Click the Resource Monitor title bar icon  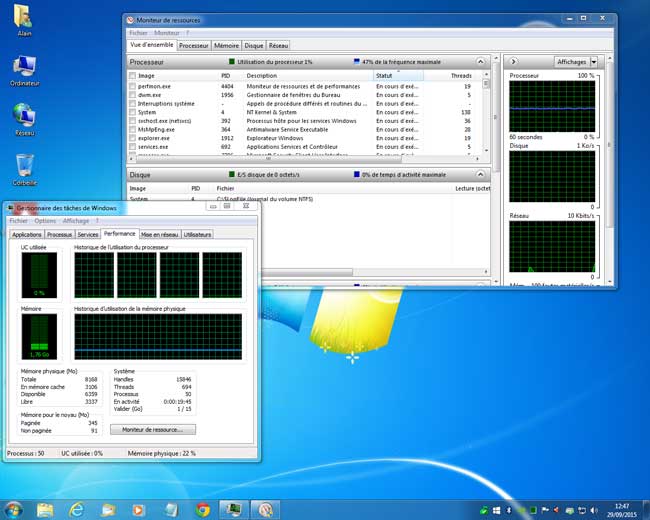pos(131,20)
